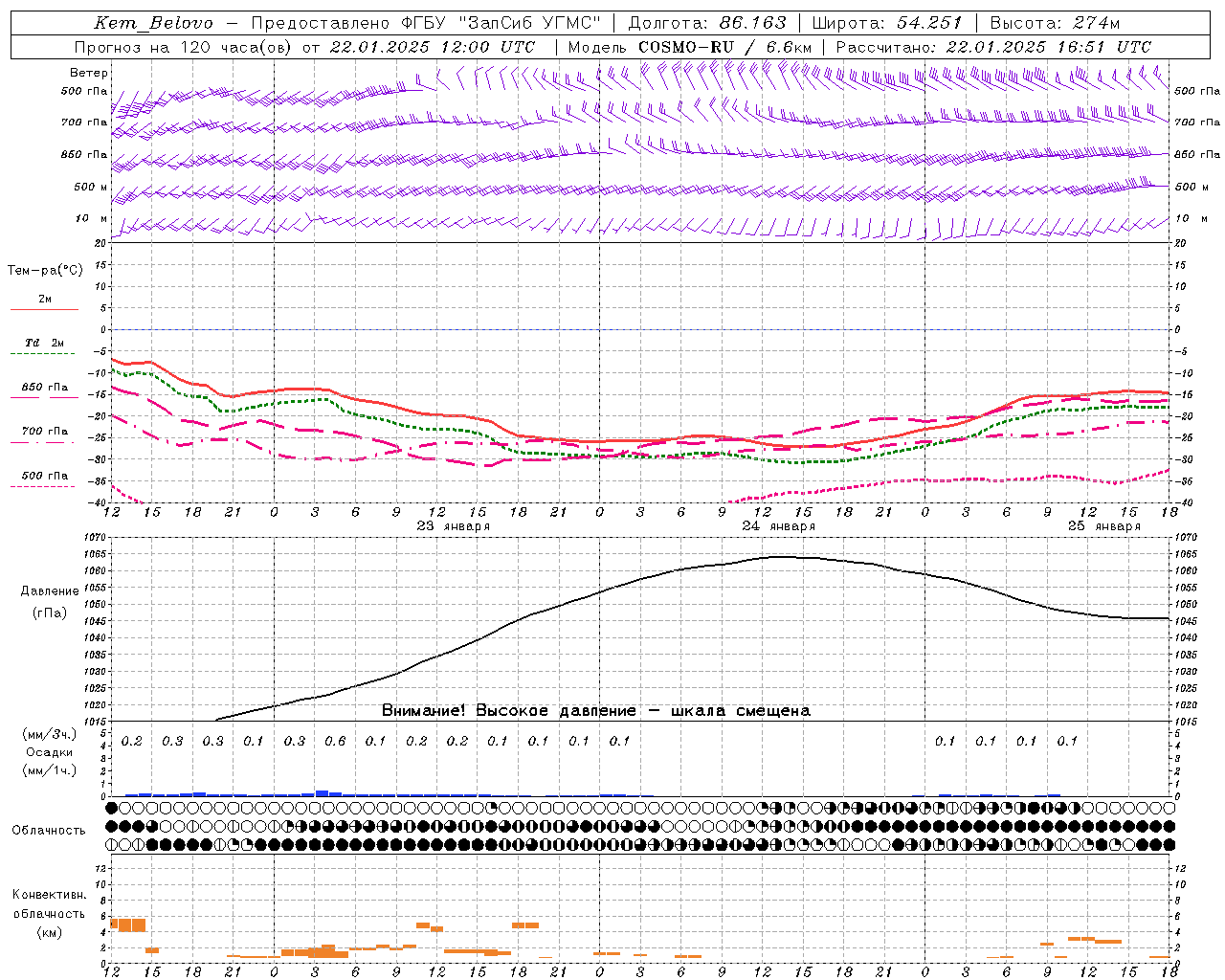This screenshot has height=980, width=1225.
Task: Click the "(мм/3ч.)" precipitation unit label
Action: click(50, 734)
